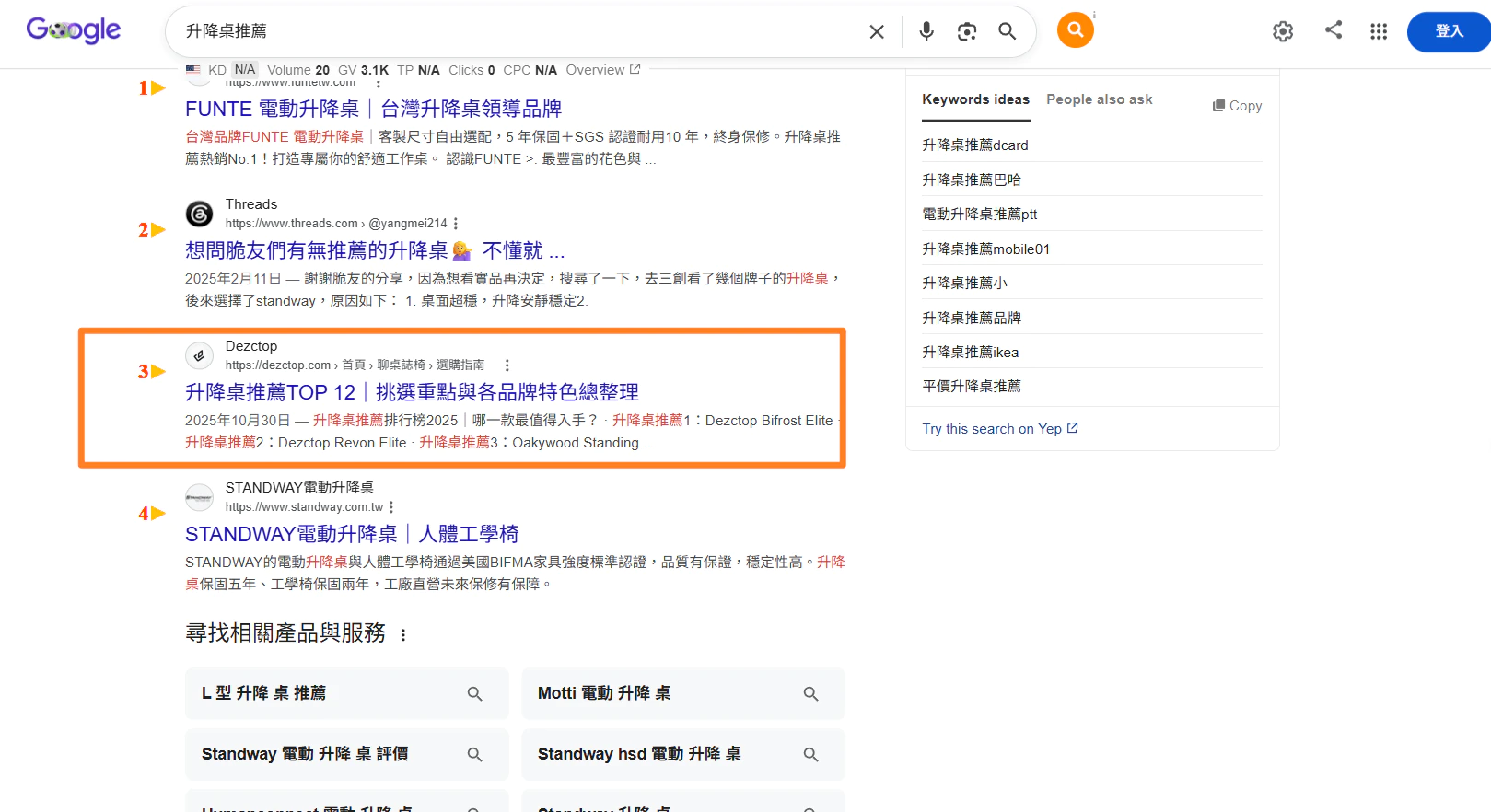This screenshot has width=1491, height=812.
Task: Open the Threads result more options menu
Action: click(x=456, y=224)
